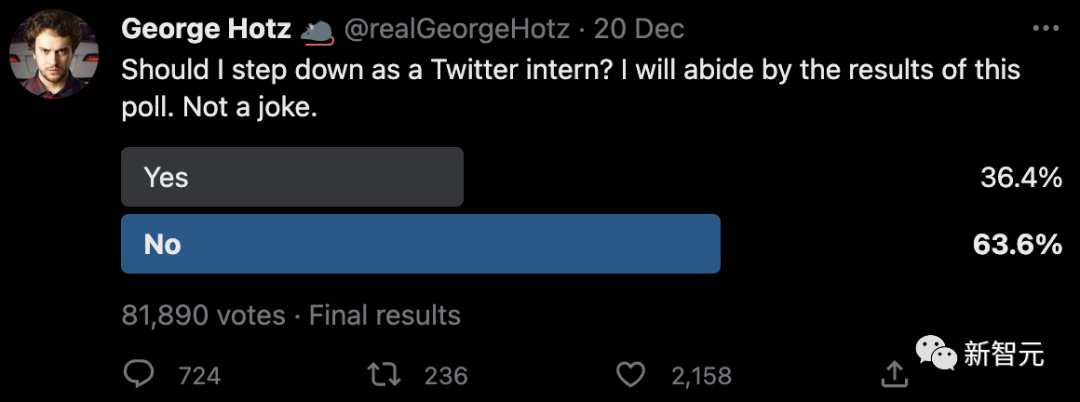Image resolution: width=1080 pixels, height=402 pixels.
Task: Open the @realGeorgeHotz handle link
Action: (458, 30)
